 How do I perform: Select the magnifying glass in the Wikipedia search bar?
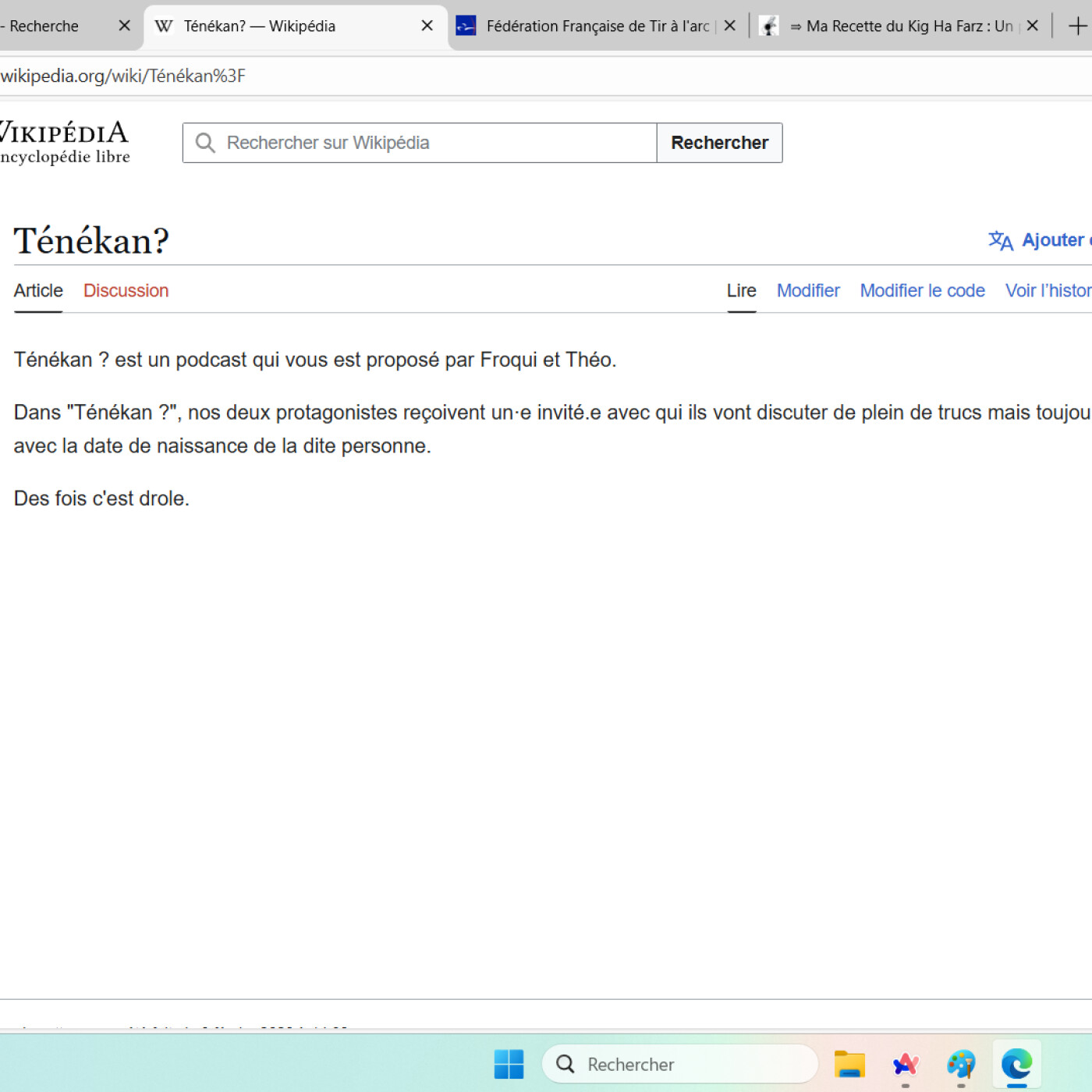[205, 143]
